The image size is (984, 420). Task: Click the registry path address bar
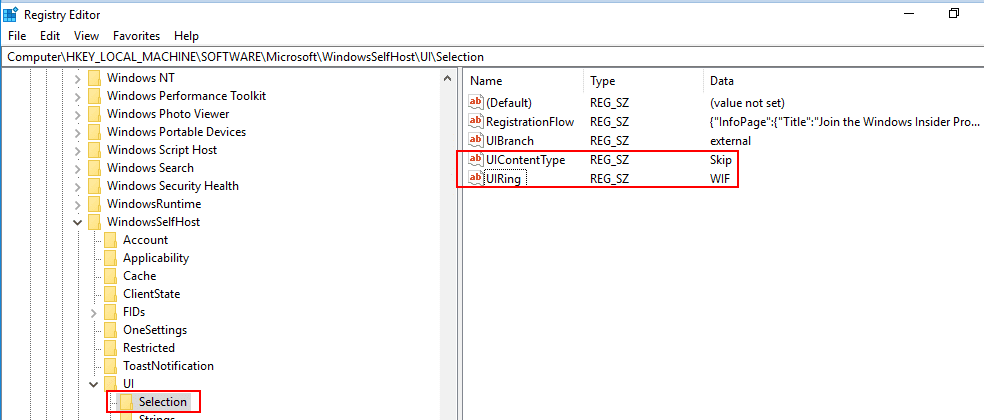pyautogui.click(x=492, y=57)
